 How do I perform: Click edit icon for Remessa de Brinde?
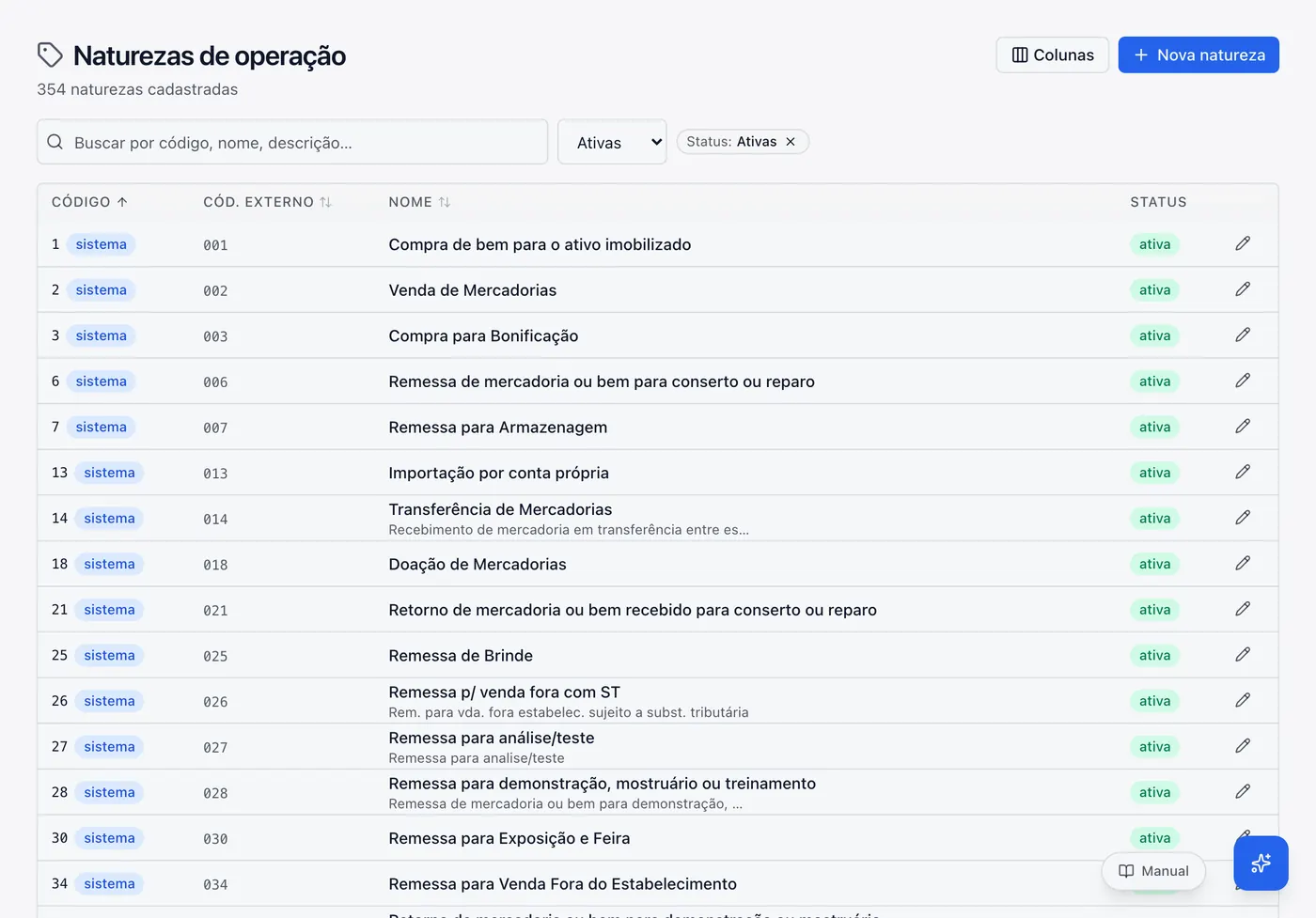click(1243, 655)
